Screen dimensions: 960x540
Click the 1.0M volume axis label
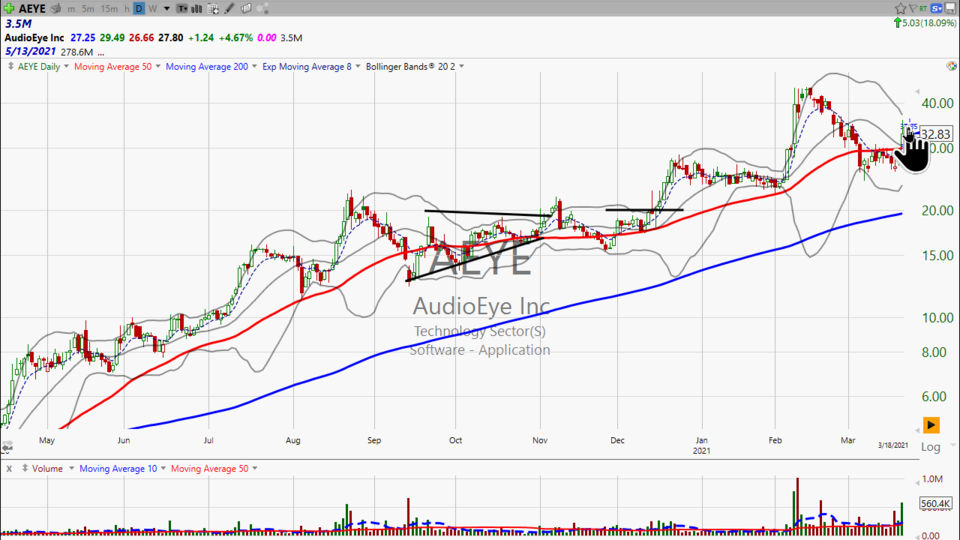[x=932, y=479]
